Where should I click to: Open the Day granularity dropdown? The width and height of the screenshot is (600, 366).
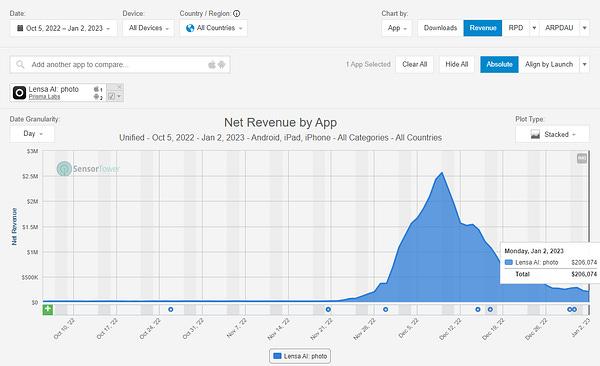click(32, 134)
